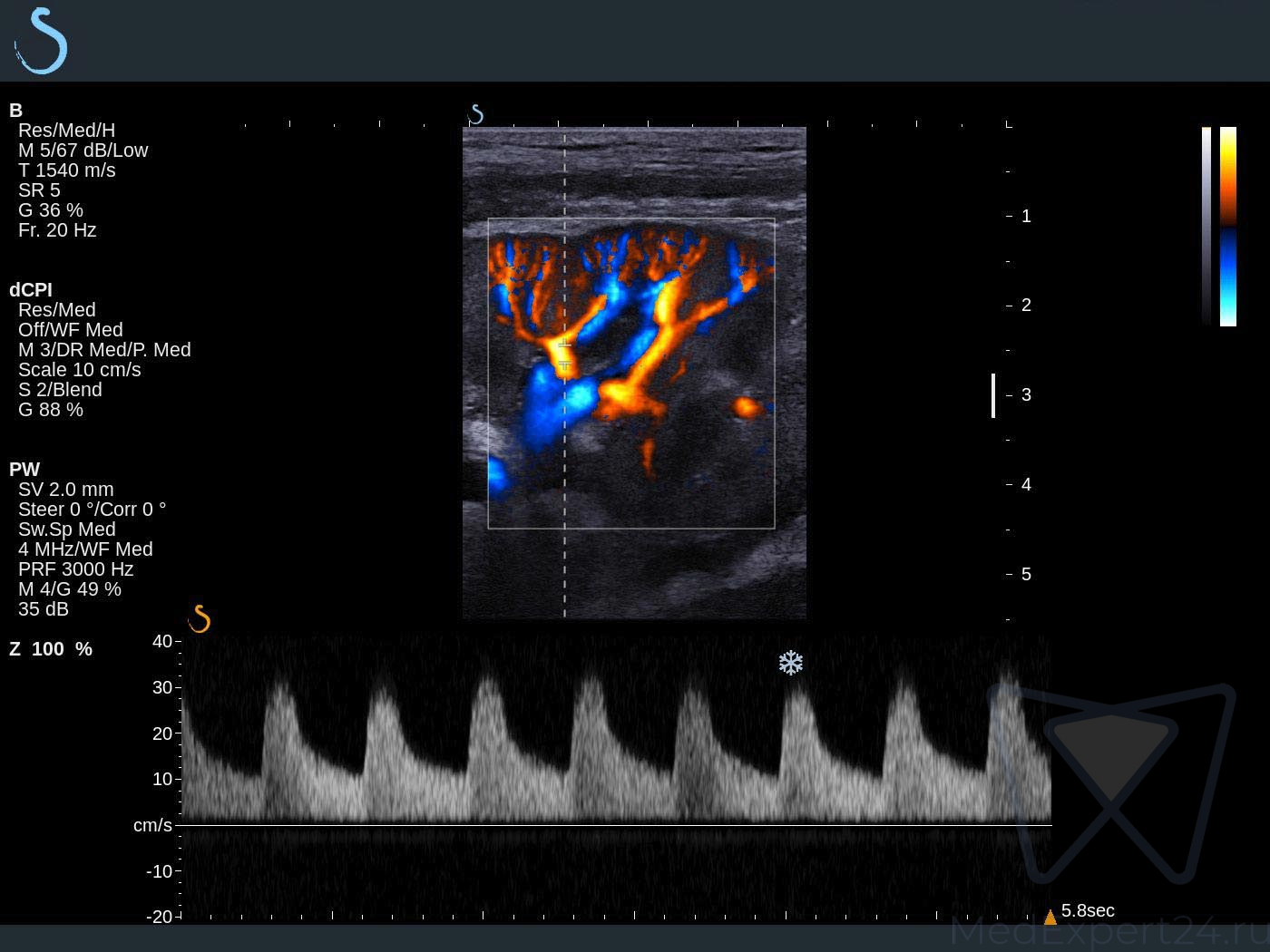Click the Scale 10 cm/s parameter
The height and width of the screenshot is (952, 1270).
[80, 370]
